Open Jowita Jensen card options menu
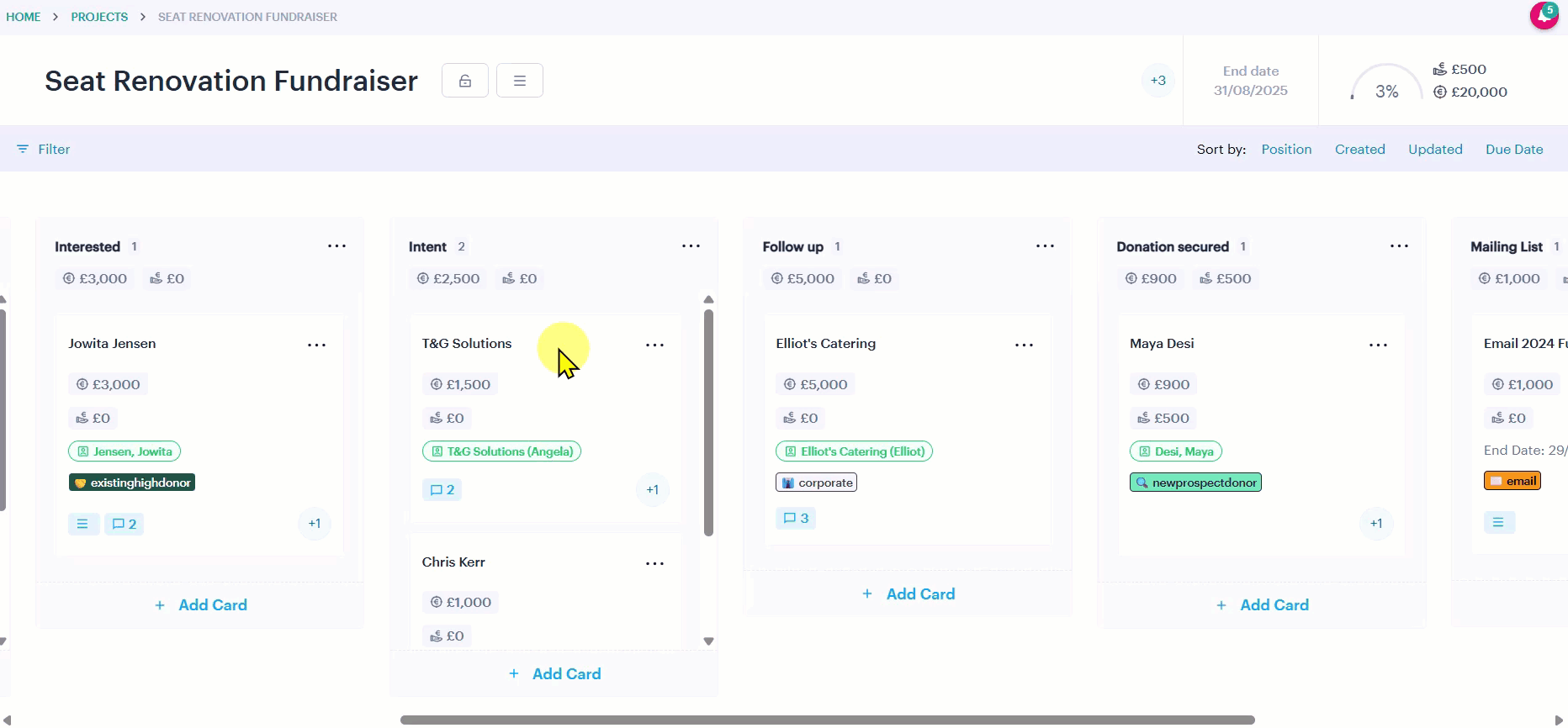Screen dimensions: 1568x728 (316, 345)
